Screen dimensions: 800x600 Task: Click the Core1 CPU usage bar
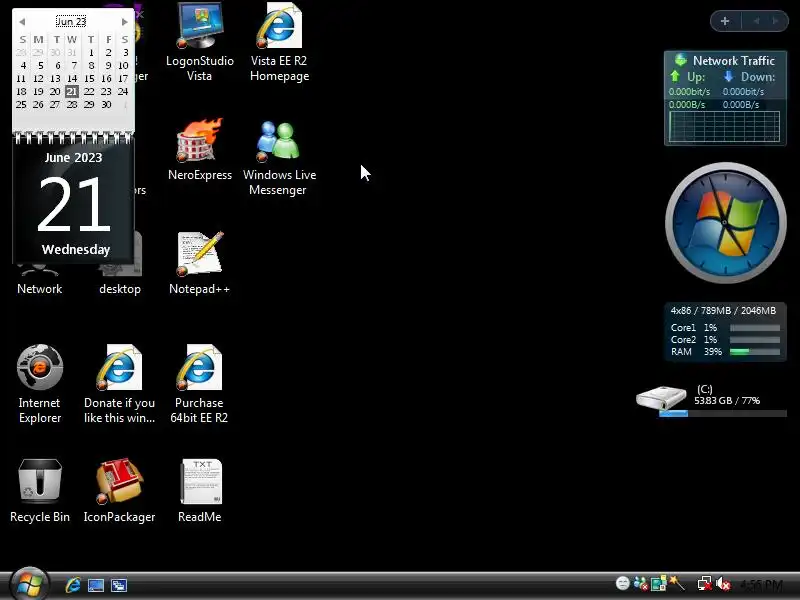point(755,328)
